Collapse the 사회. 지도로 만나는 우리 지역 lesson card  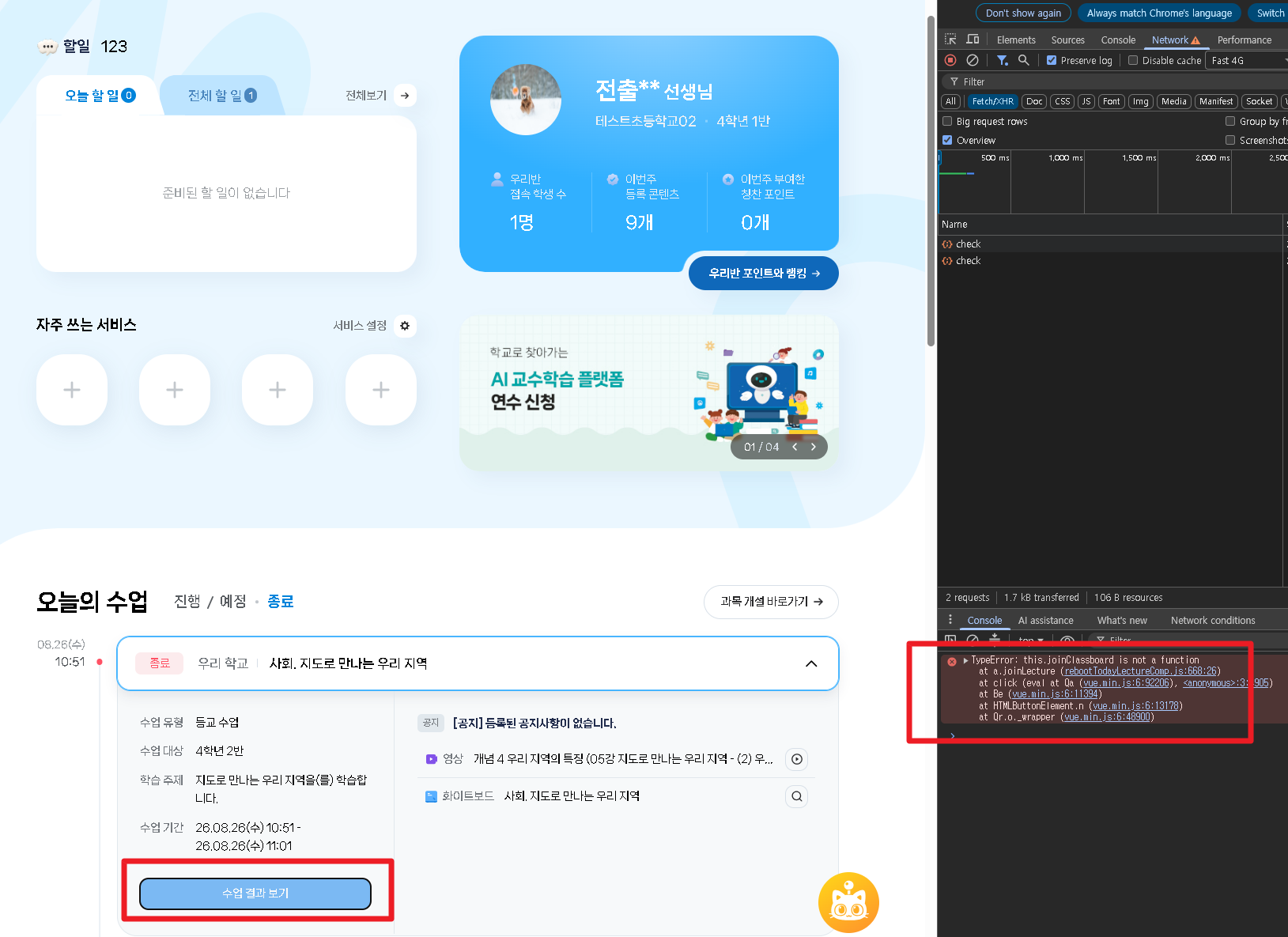(x=811, y=663)
